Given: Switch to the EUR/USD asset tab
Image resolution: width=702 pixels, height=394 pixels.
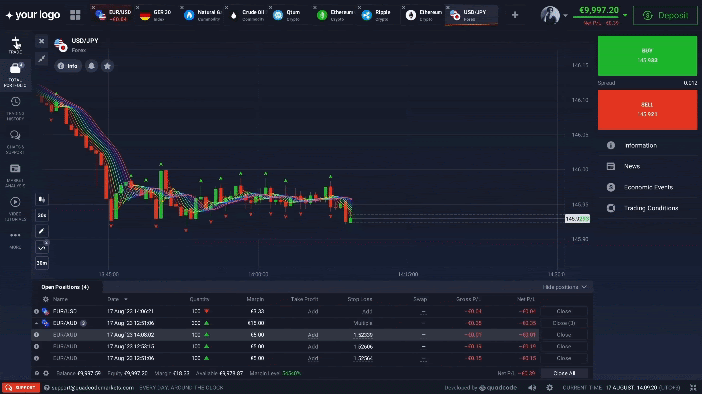Looking at the screenshot, I should pos(114,15).
